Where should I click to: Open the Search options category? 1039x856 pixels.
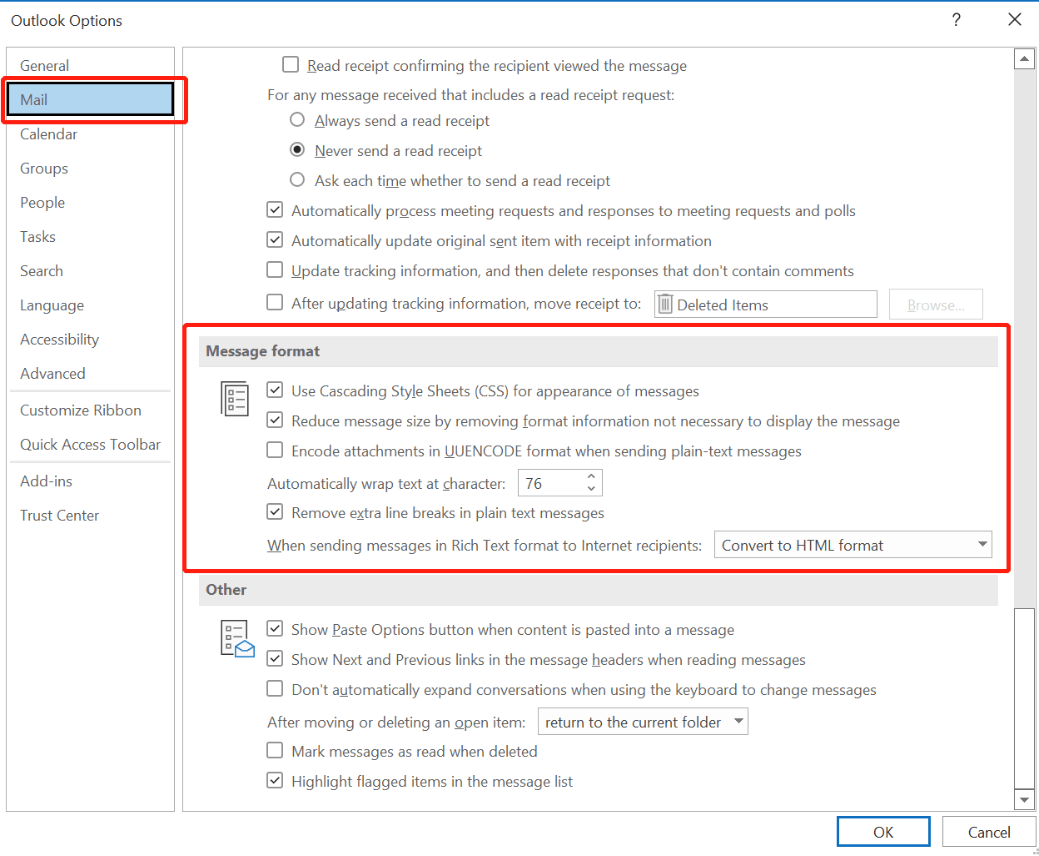[90, 270]
